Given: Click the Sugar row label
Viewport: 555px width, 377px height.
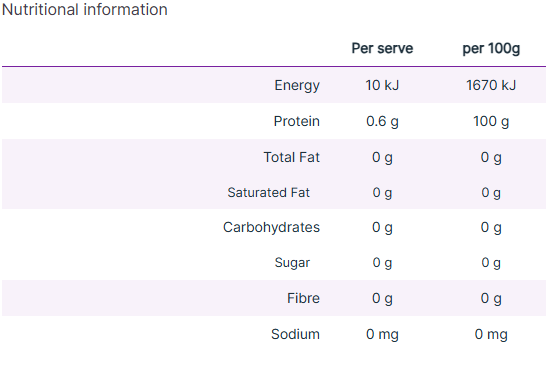Looking at the screenshot, I should [x=292, y=263].
